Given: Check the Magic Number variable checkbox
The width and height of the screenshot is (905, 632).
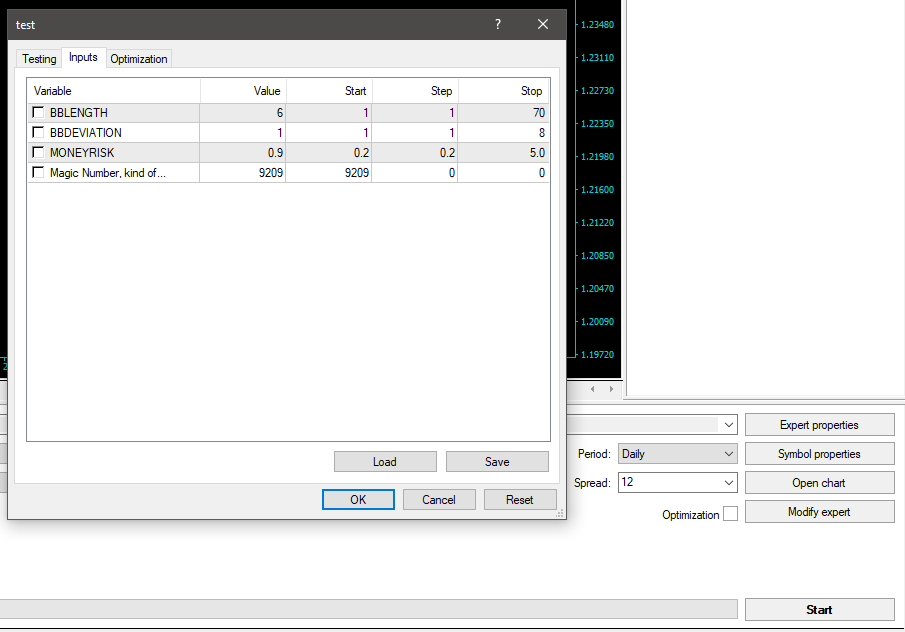Looking at the screenshot, I should [x=38, y=173].
